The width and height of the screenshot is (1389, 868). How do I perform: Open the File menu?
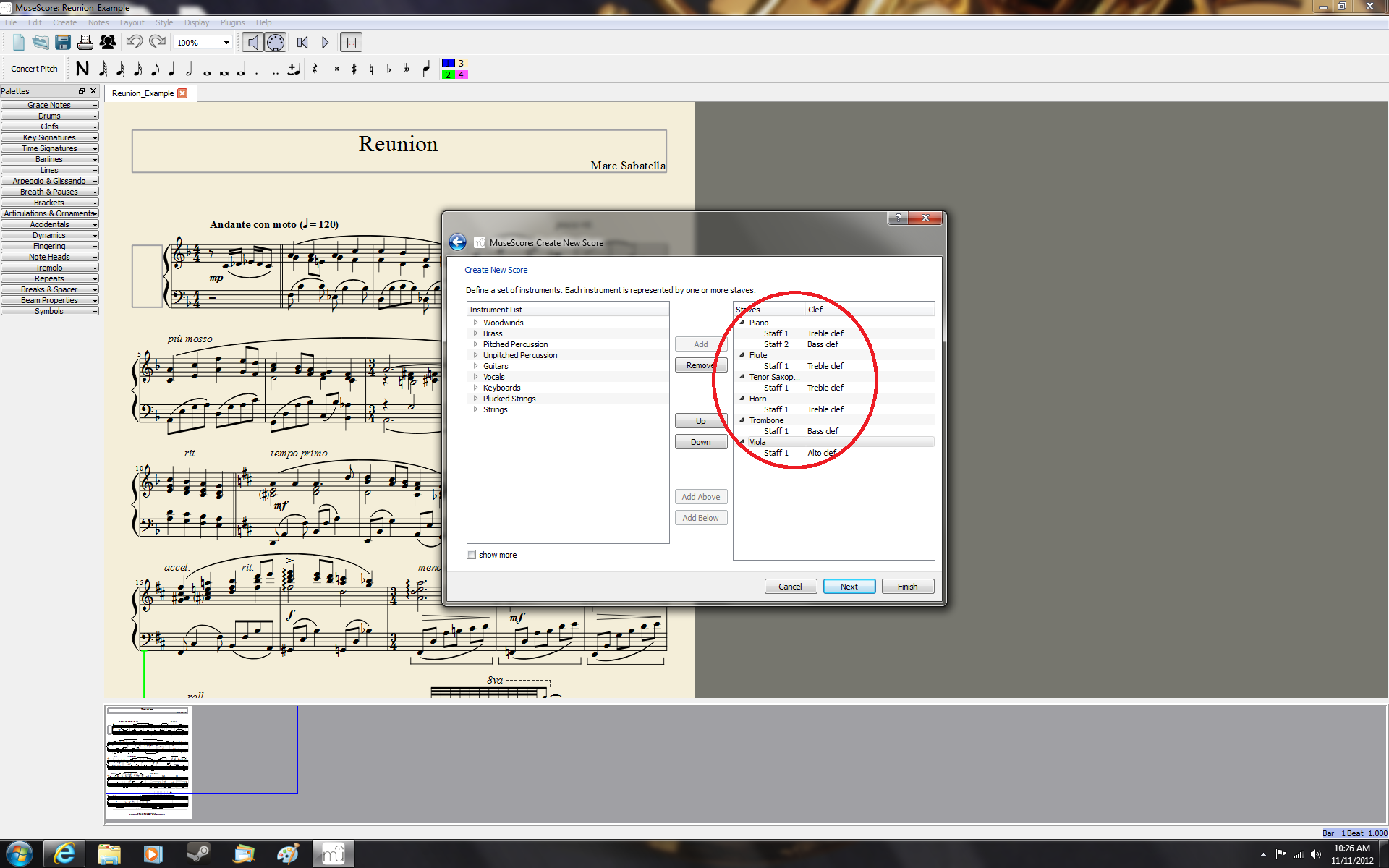11,22
